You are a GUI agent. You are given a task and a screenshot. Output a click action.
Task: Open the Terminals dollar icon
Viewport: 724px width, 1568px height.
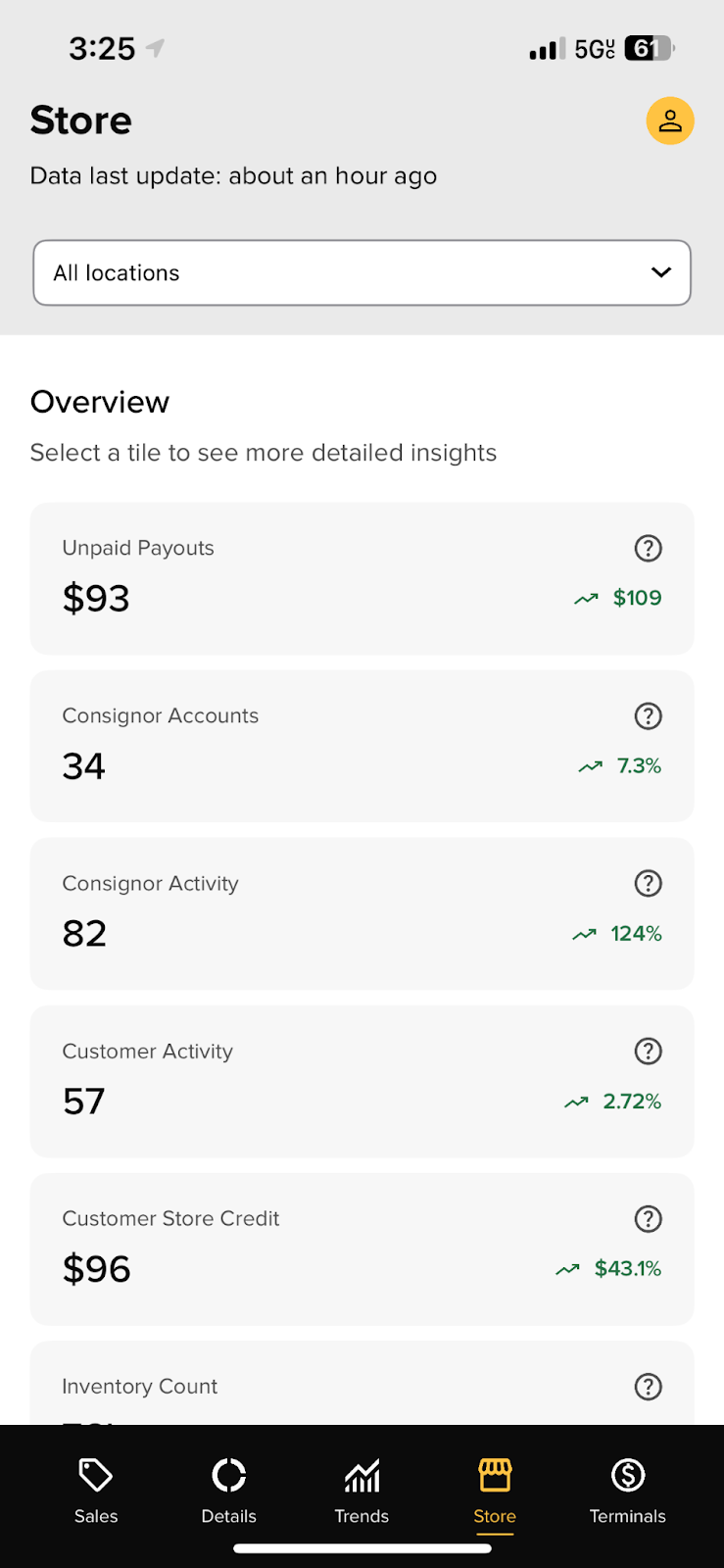pos(628,1475)
